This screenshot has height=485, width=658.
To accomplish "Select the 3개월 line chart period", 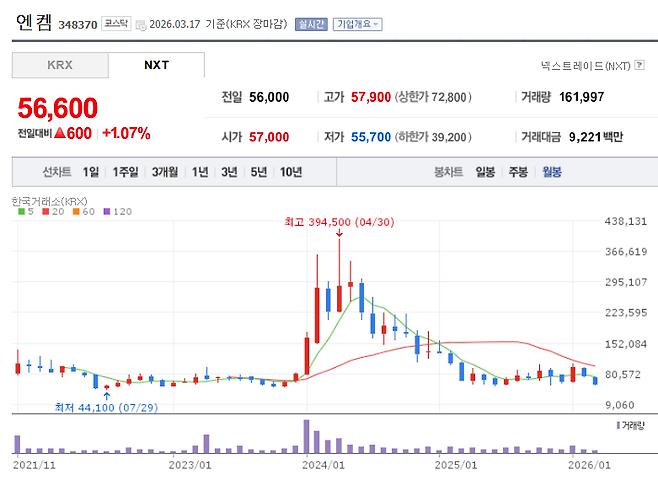I will (x=164, y=172).
